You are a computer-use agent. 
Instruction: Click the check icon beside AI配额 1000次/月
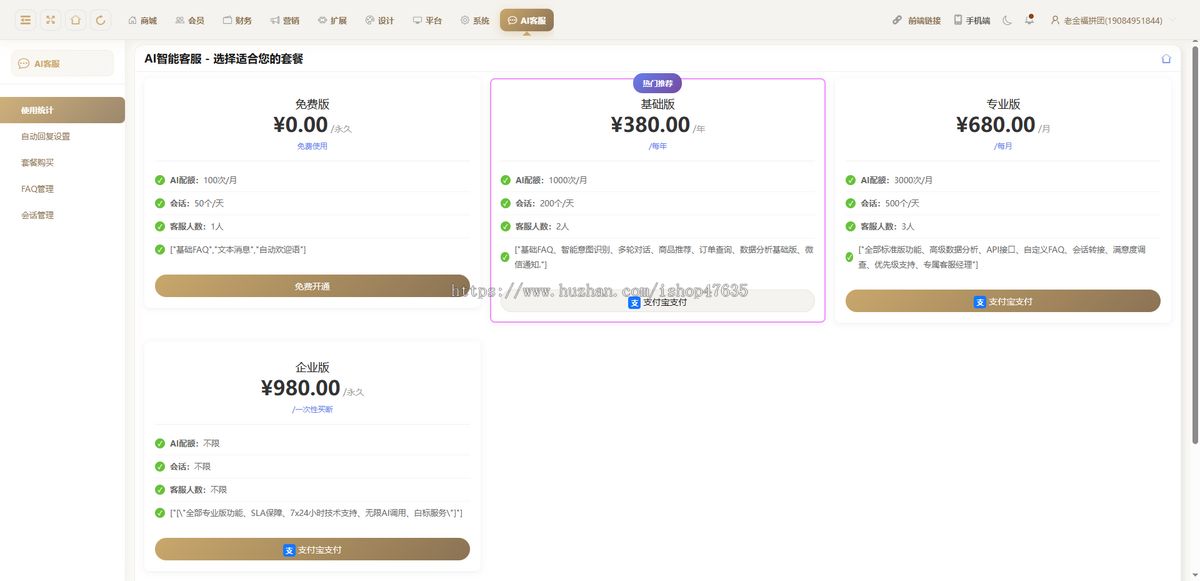506,180
